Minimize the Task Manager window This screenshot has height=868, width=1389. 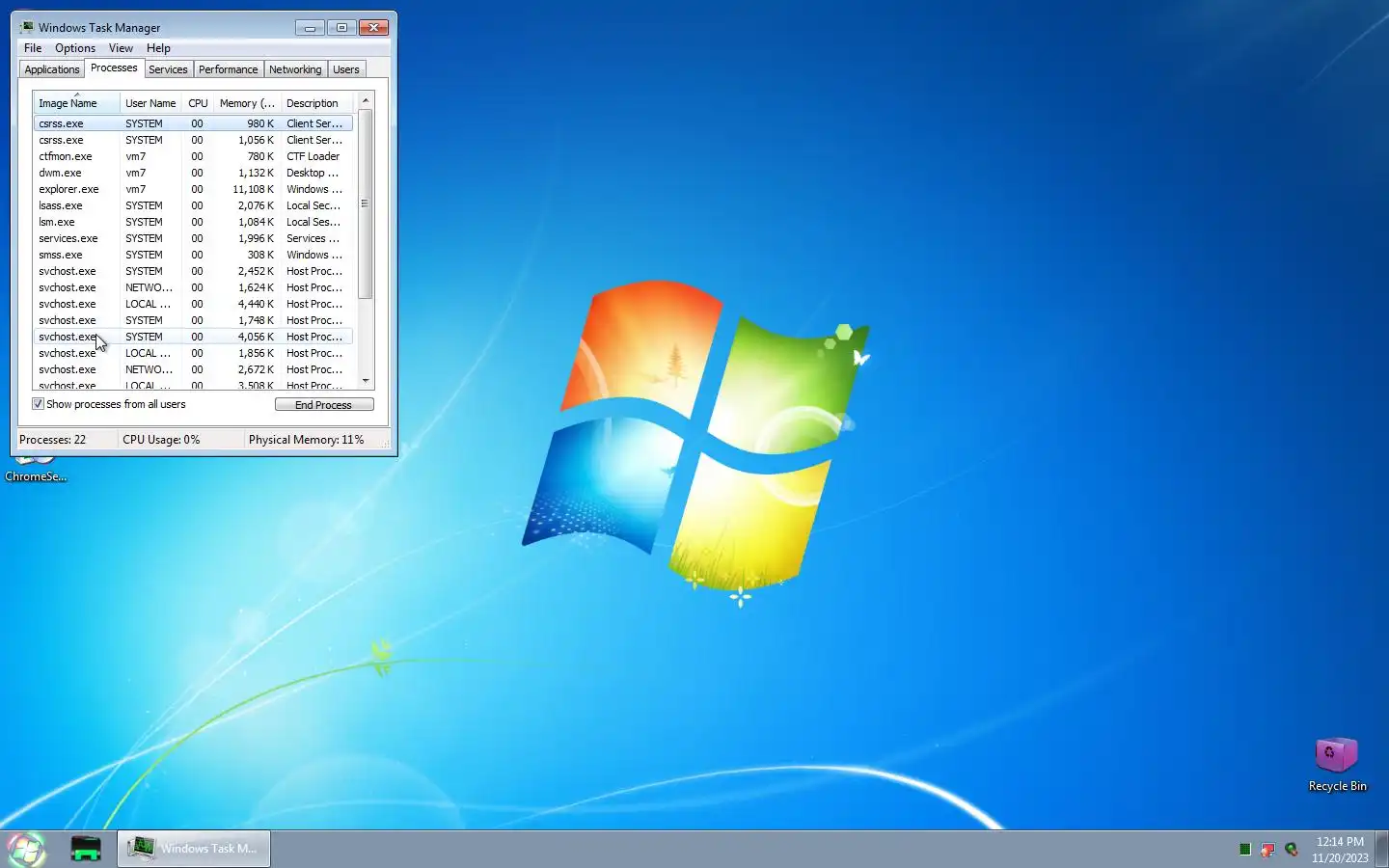point(310,28)
